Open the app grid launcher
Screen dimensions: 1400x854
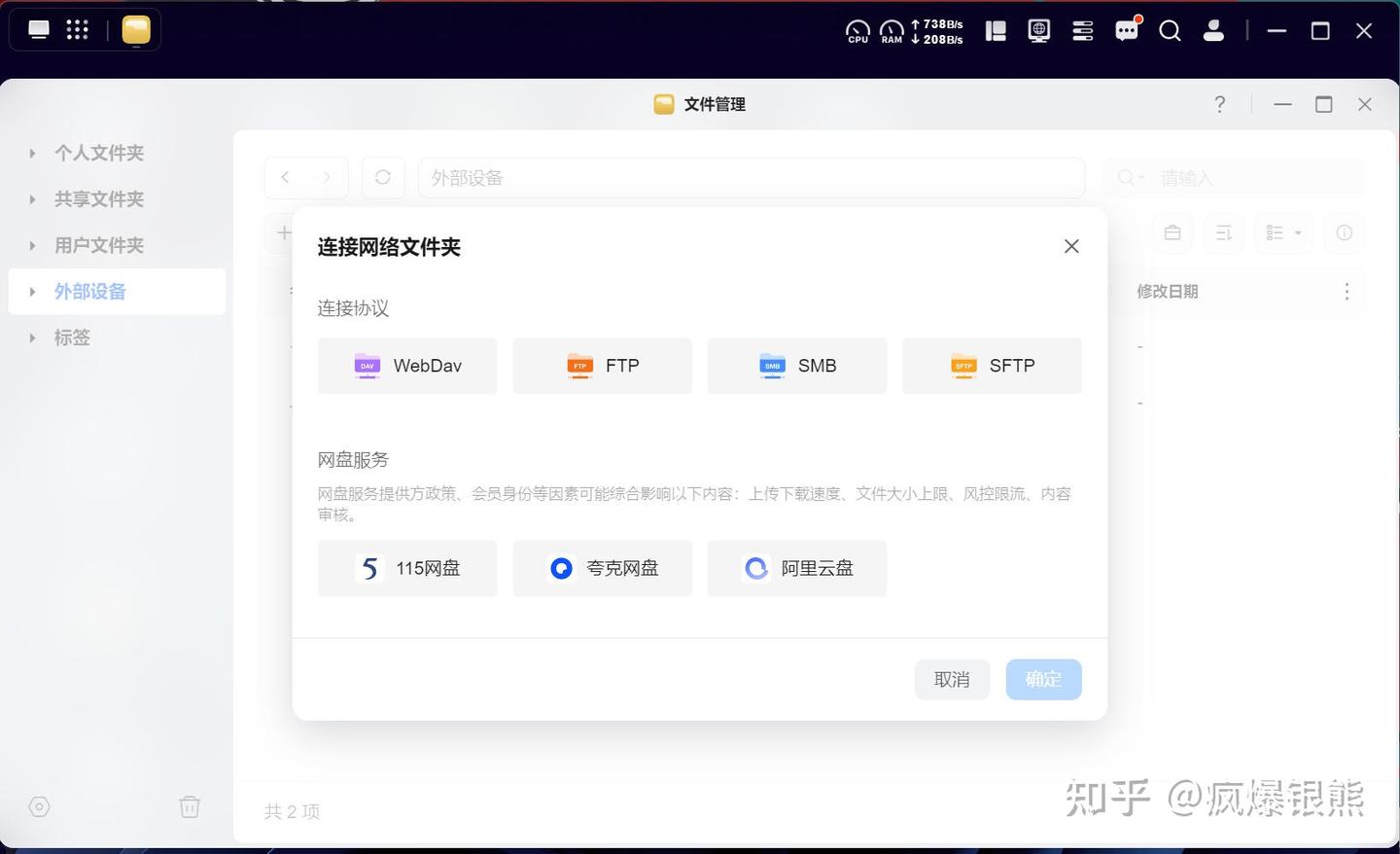coord(78,30)
